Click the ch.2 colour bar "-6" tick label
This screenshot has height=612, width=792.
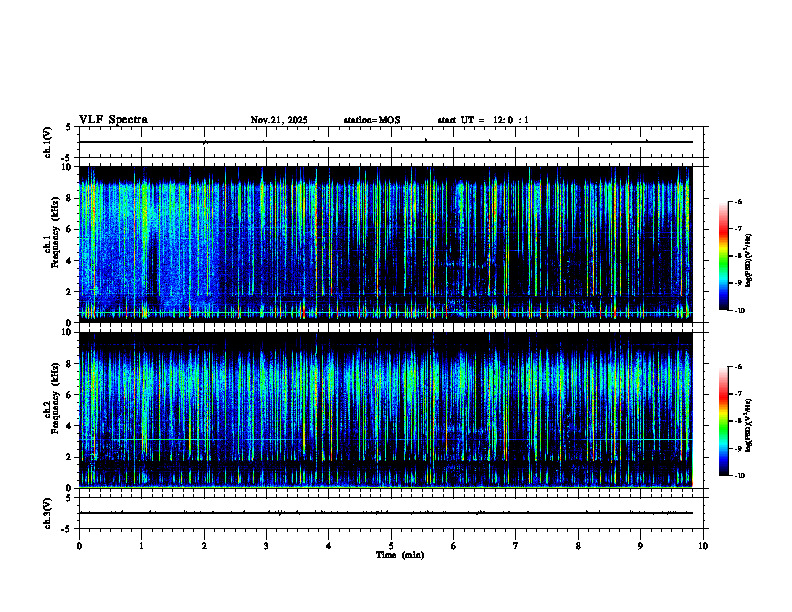tap(738, 367)
